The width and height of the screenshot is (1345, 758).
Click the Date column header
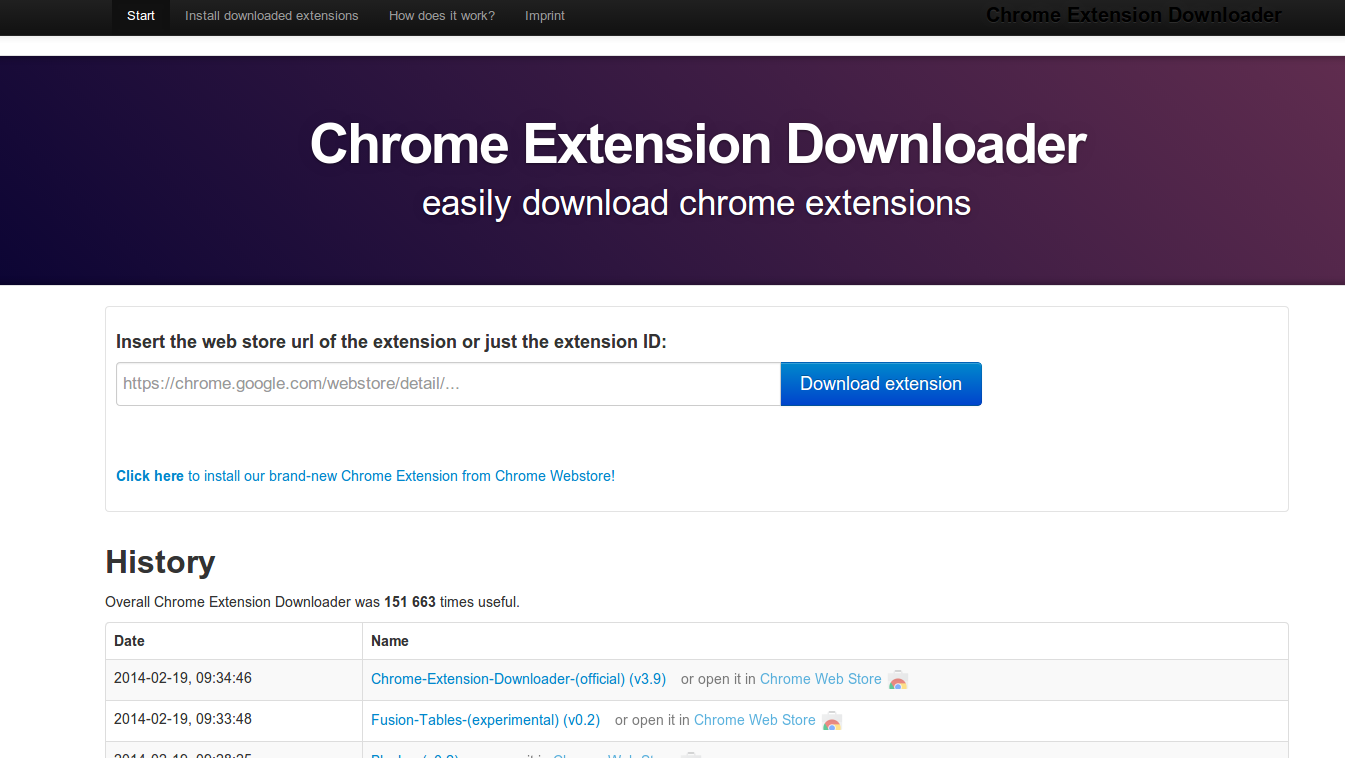coord(129,641)
